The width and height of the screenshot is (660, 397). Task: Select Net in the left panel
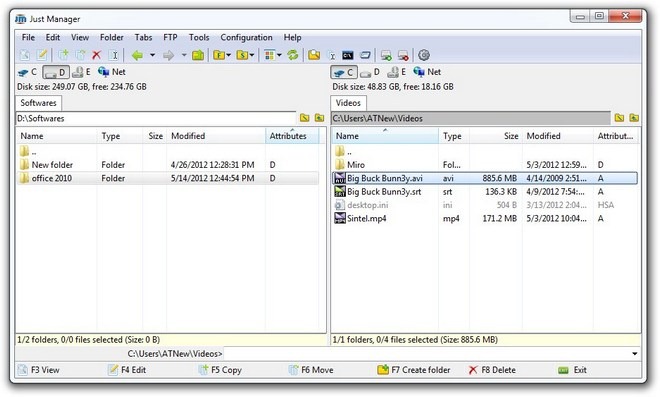112,72
